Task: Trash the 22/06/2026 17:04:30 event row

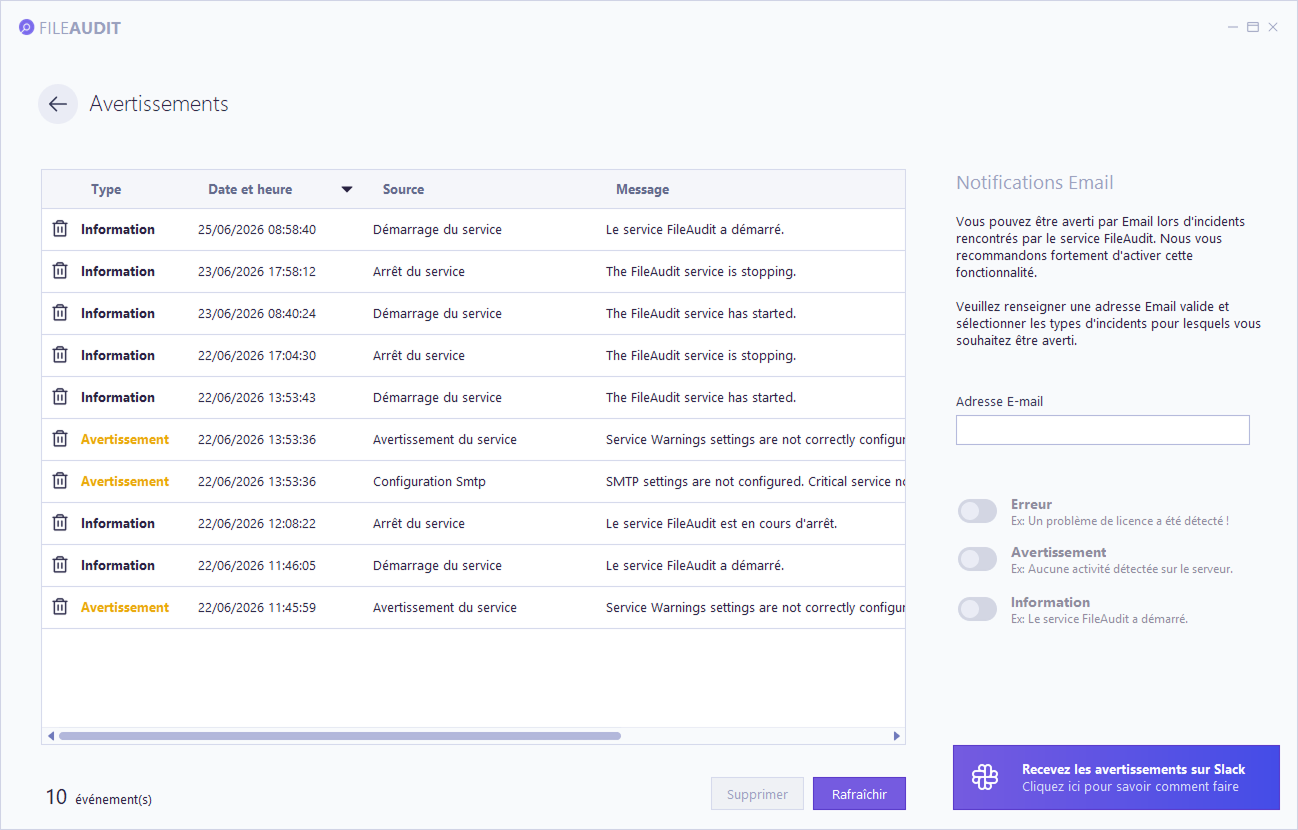Action: pyautogui.click(x=60, y=355)
